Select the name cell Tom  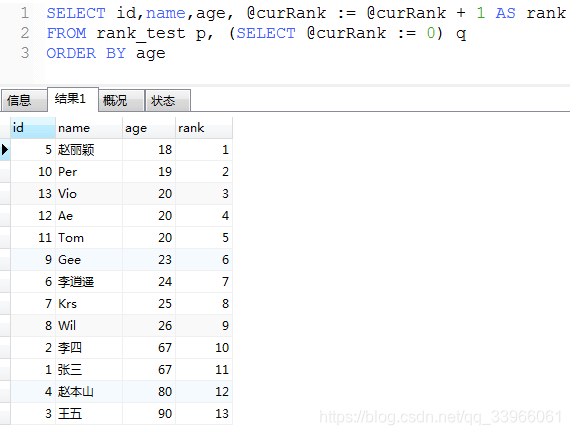click(x=89, y=238)
